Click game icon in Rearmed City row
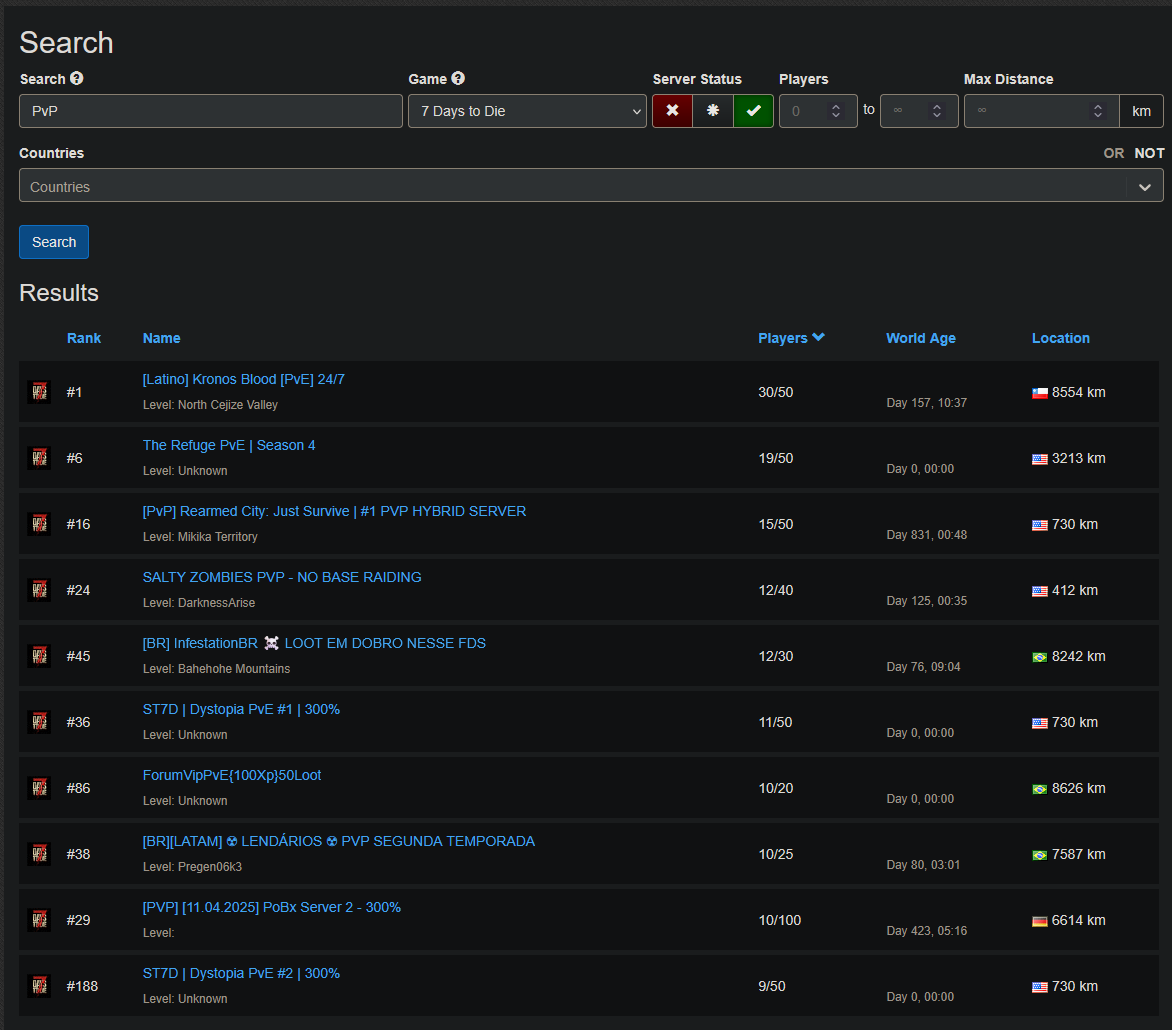1172x1030 pixels. (x=40, y=523)
